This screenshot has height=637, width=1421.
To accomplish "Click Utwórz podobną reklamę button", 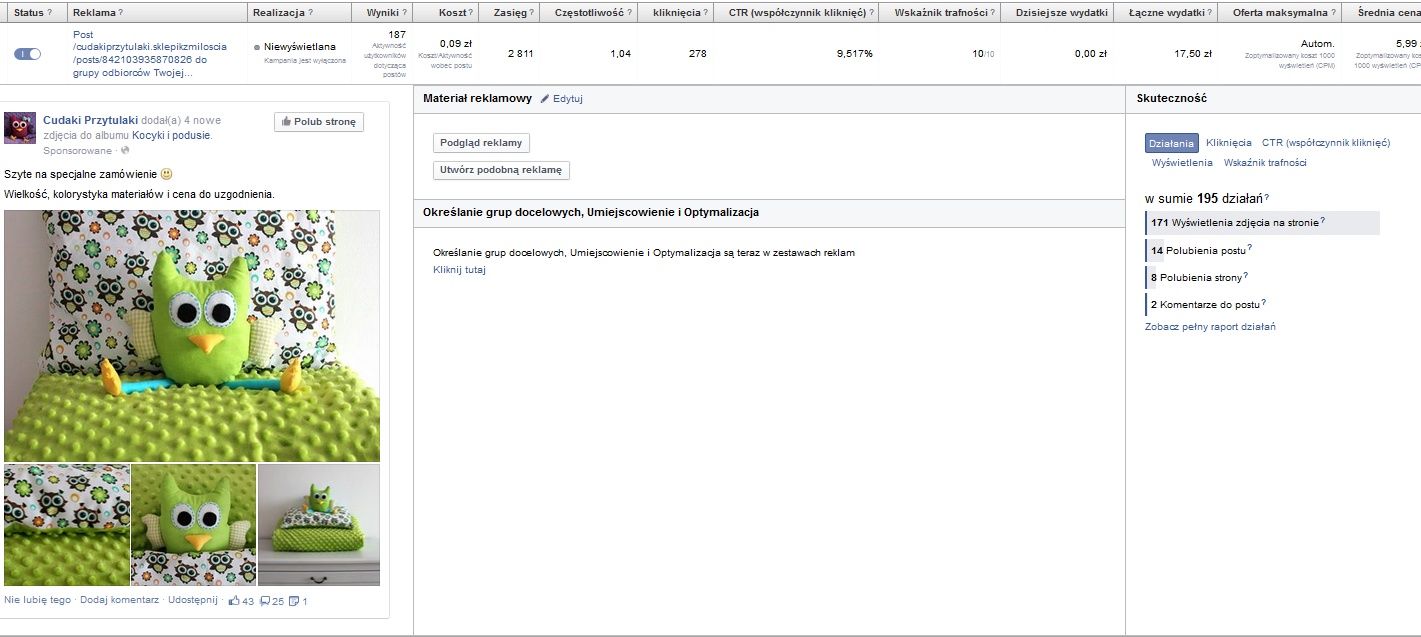I will pyautogui.click(x=501, y=170).
